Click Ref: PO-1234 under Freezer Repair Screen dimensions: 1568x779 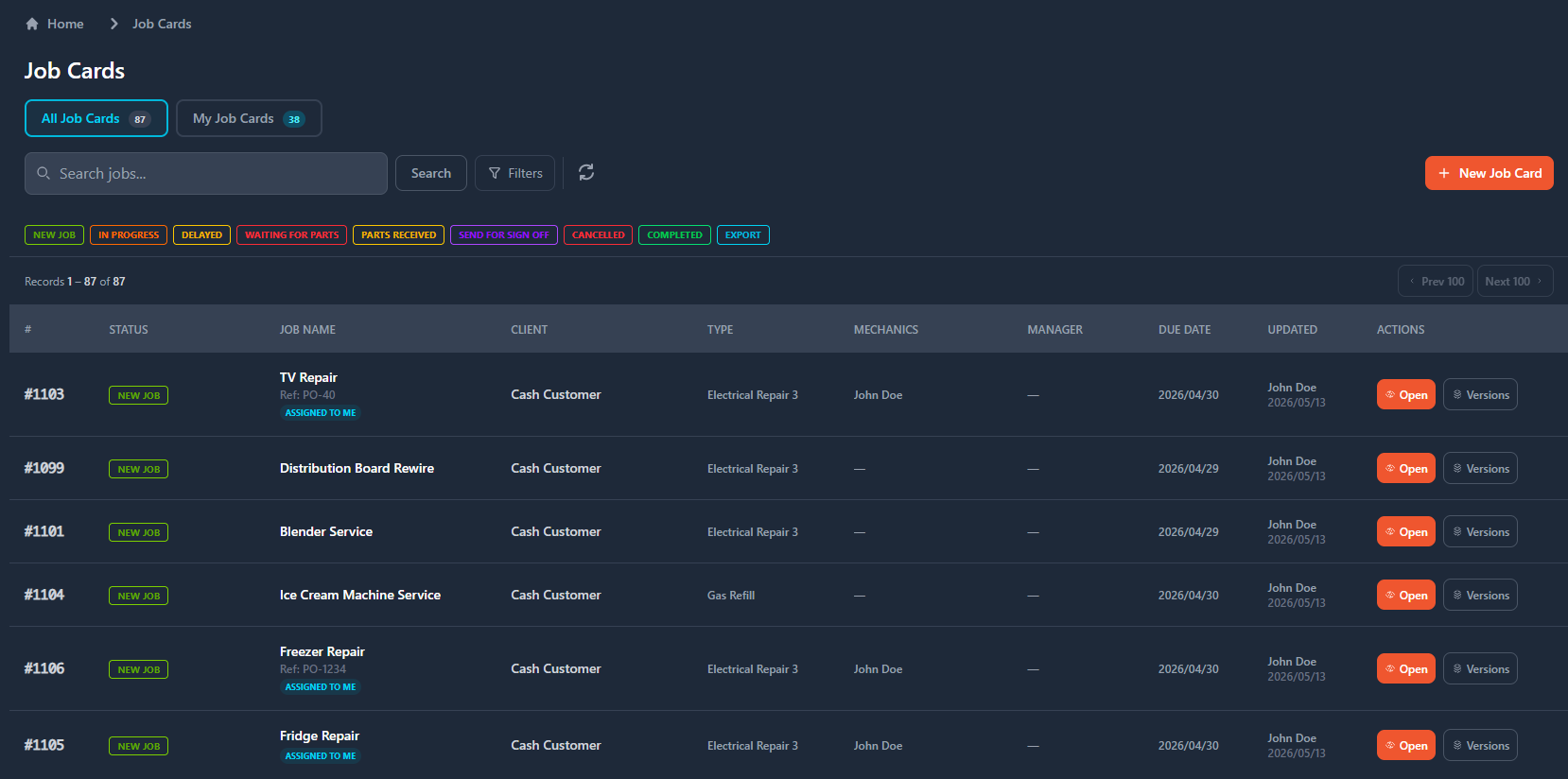tap(313, 669)
